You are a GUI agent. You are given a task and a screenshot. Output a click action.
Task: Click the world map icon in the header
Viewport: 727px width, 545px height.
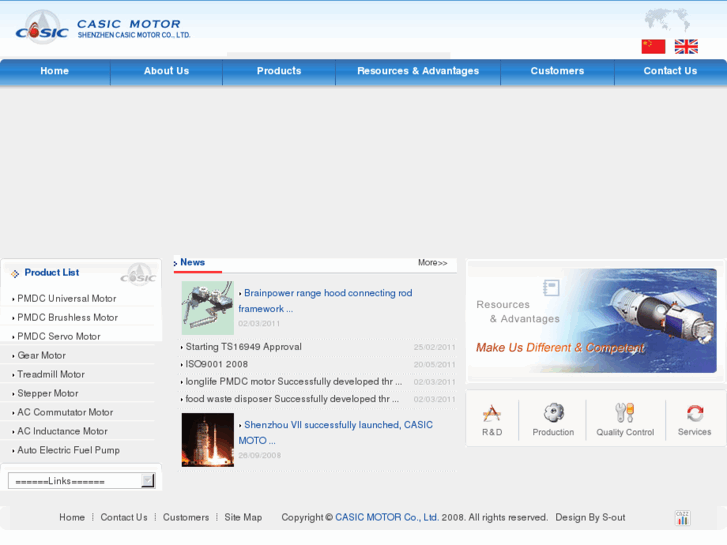pos(667,20)
